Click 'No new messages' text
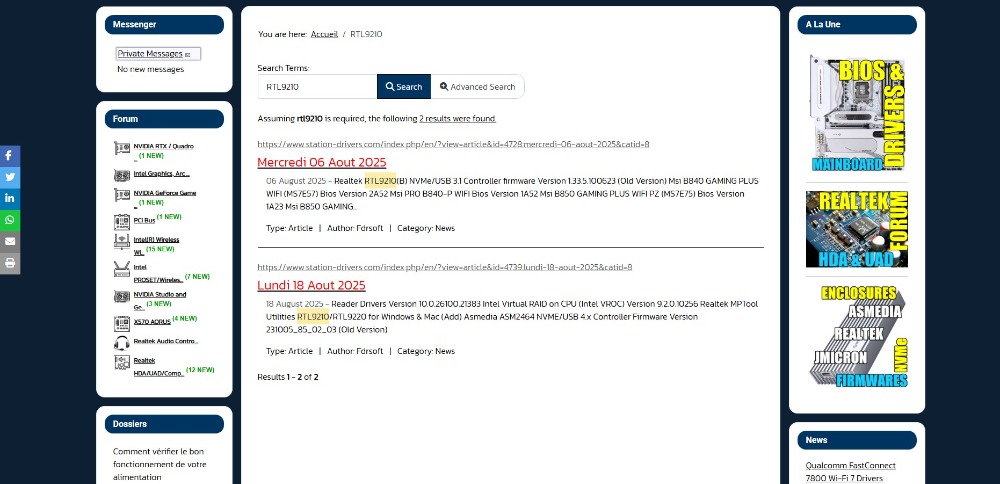The height and width of the screenshot is (484, 1000). (151, 69)
